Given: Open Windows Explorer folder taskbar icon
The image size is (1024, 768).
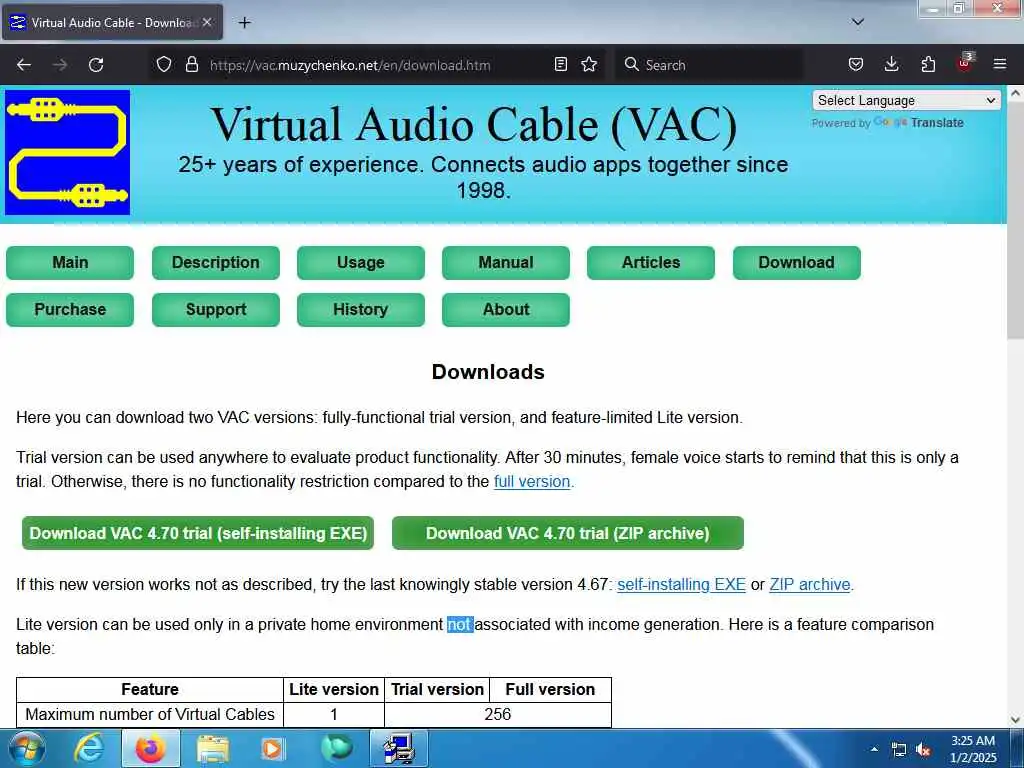Looking at the screenshot, I should (x=213, y=749).
